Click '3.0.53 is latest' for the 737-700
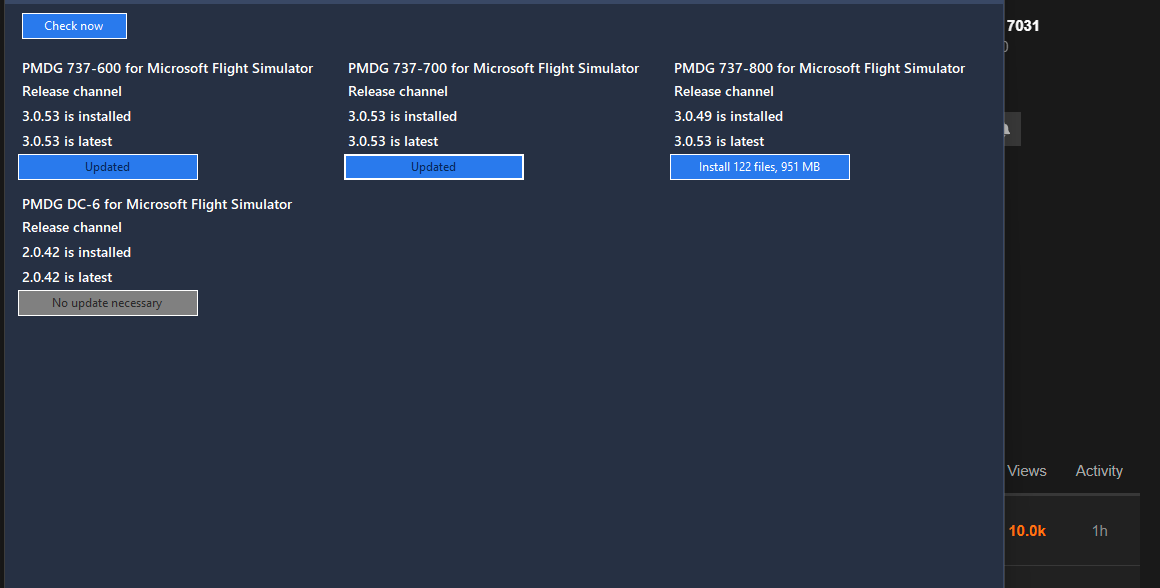The width and height of the screenshot is (1160, 588). click(393, 141)
